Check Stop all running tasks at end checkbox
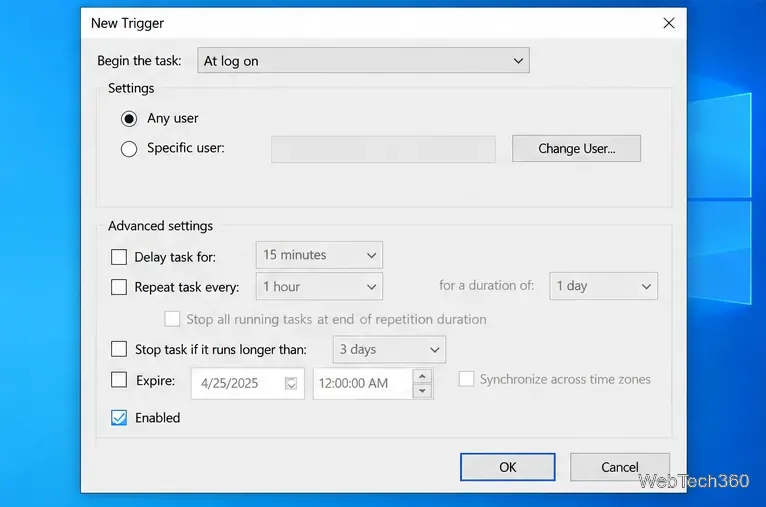 tap(172, 319)
